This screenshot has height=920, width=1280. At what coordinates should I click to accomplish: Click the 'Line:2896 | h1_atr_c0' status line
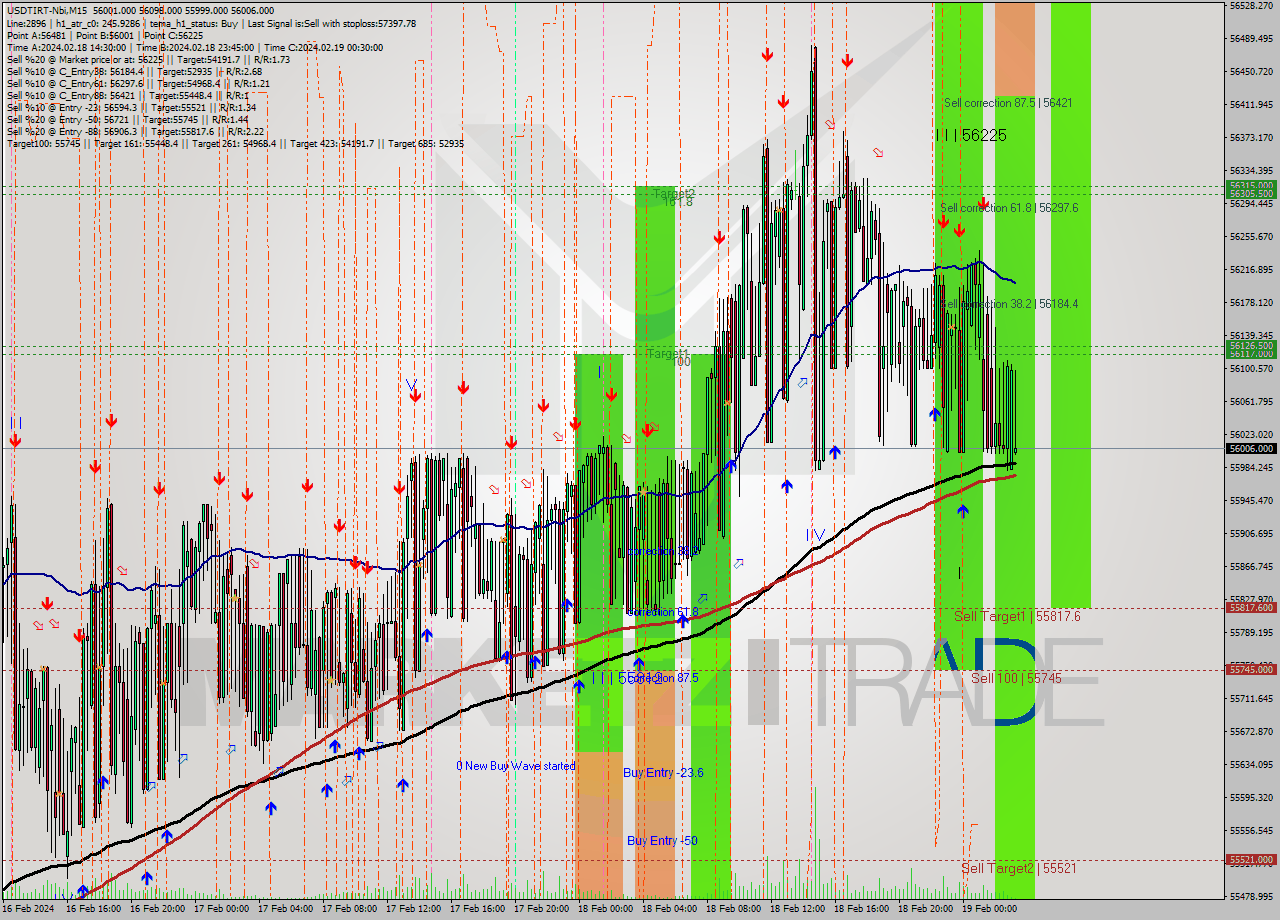click(x=211, y=23)
